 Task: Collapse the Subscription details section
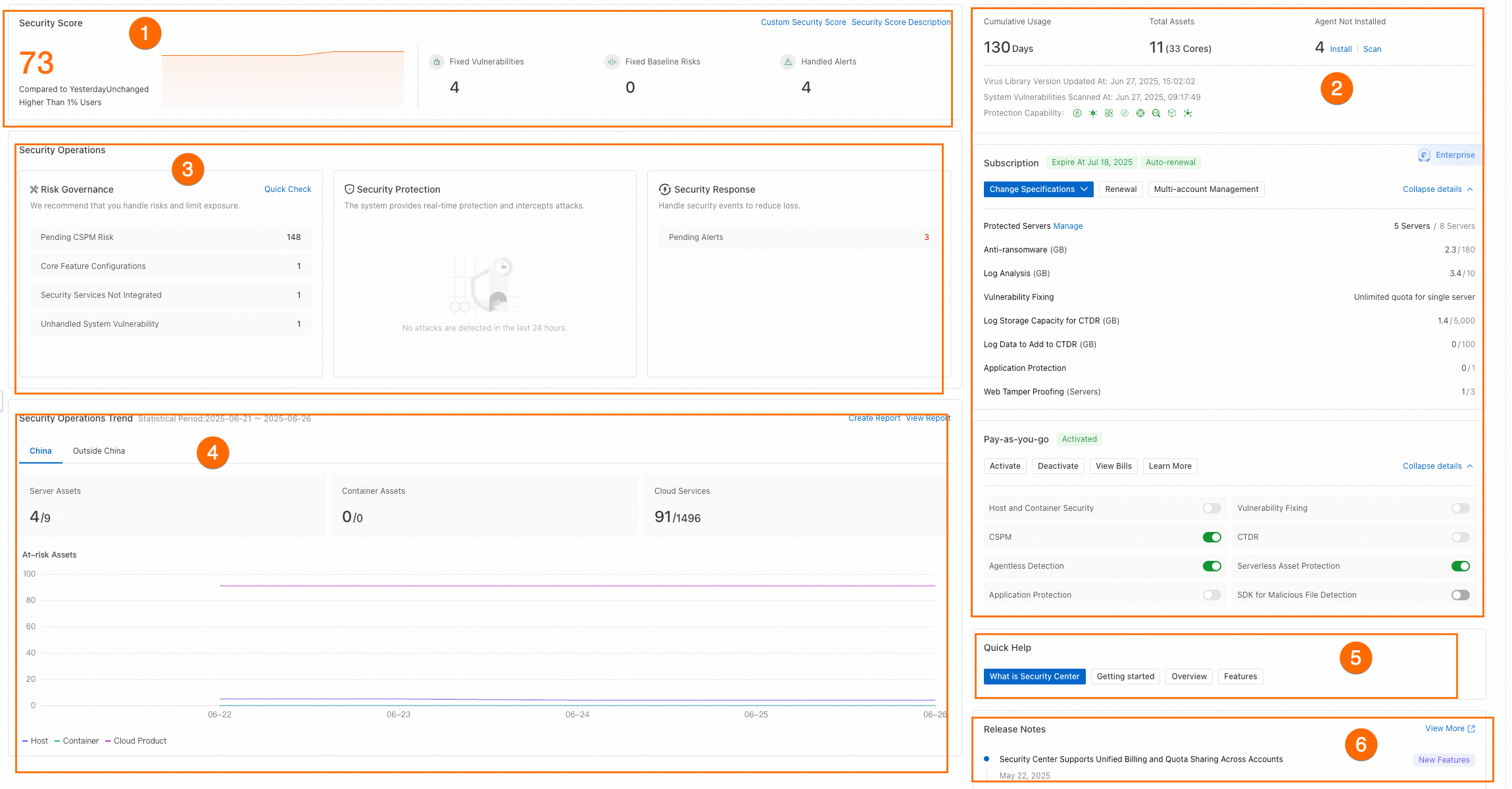point(1438,189)
